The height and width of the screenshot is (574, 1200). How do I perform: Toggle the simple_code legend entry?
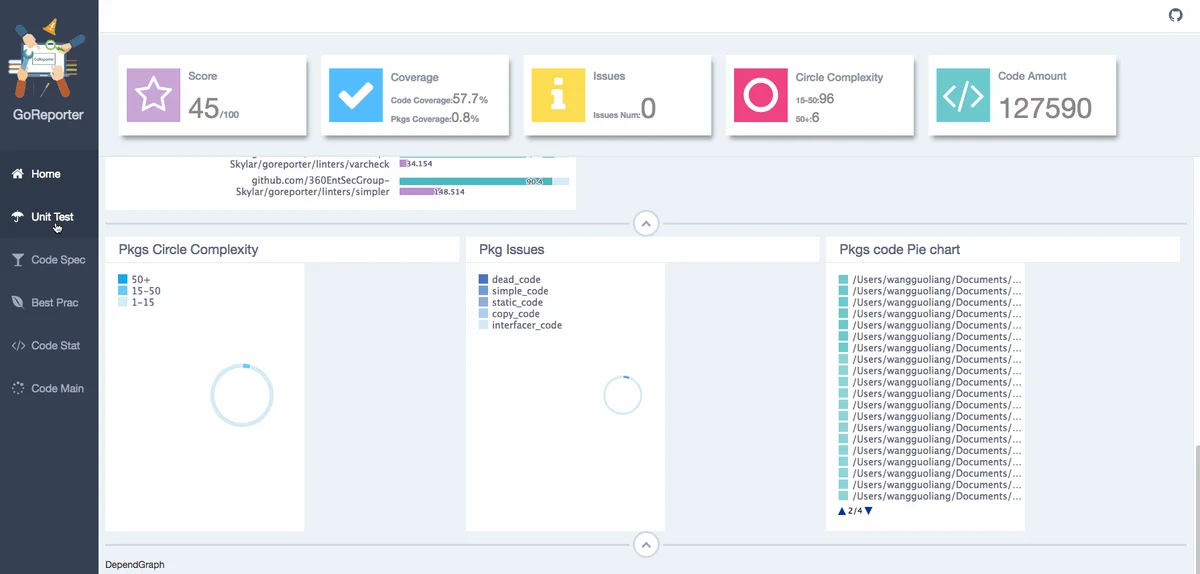(x=513, y=291)
